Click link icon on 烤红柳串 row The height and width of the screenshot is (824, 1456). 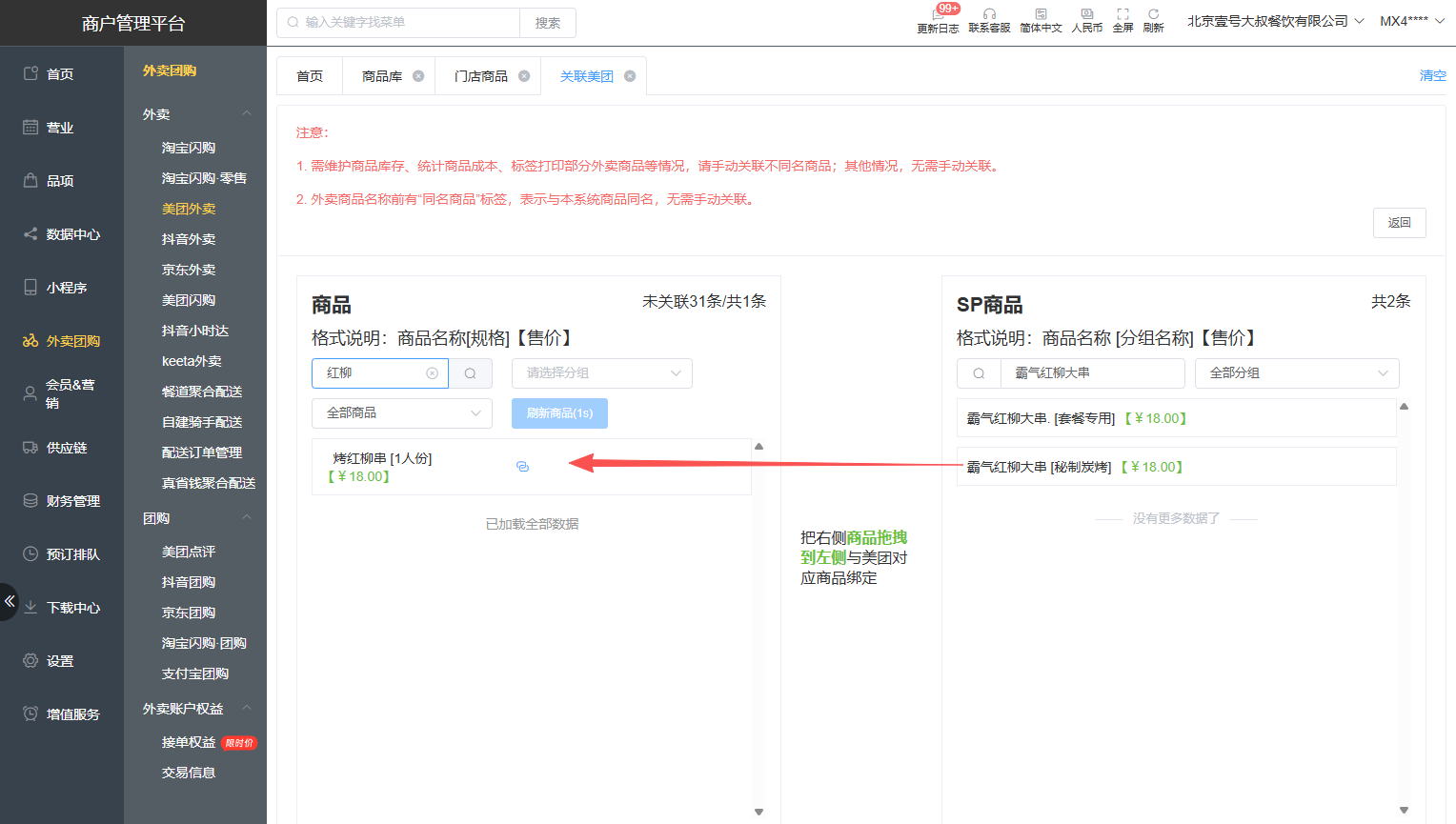(522, 467)
